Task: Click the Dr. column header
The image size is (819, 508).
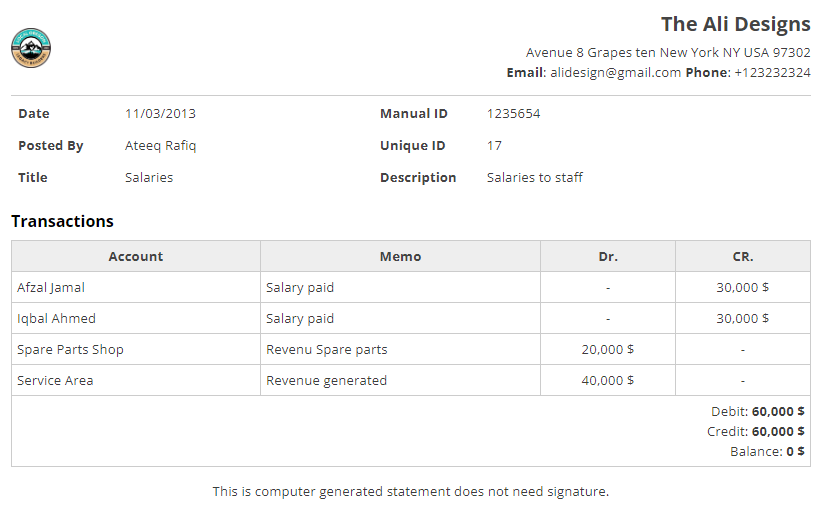Action: pos(608,256)
